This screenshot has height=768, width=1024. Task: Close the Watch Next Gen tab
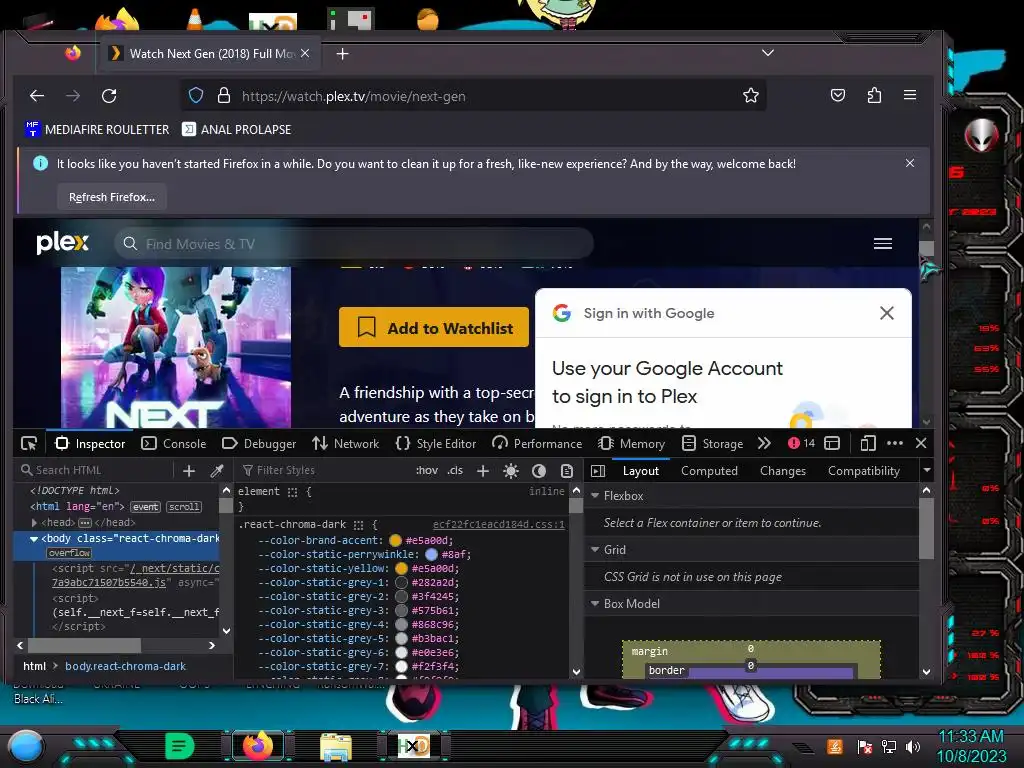(x=305, y=54)
